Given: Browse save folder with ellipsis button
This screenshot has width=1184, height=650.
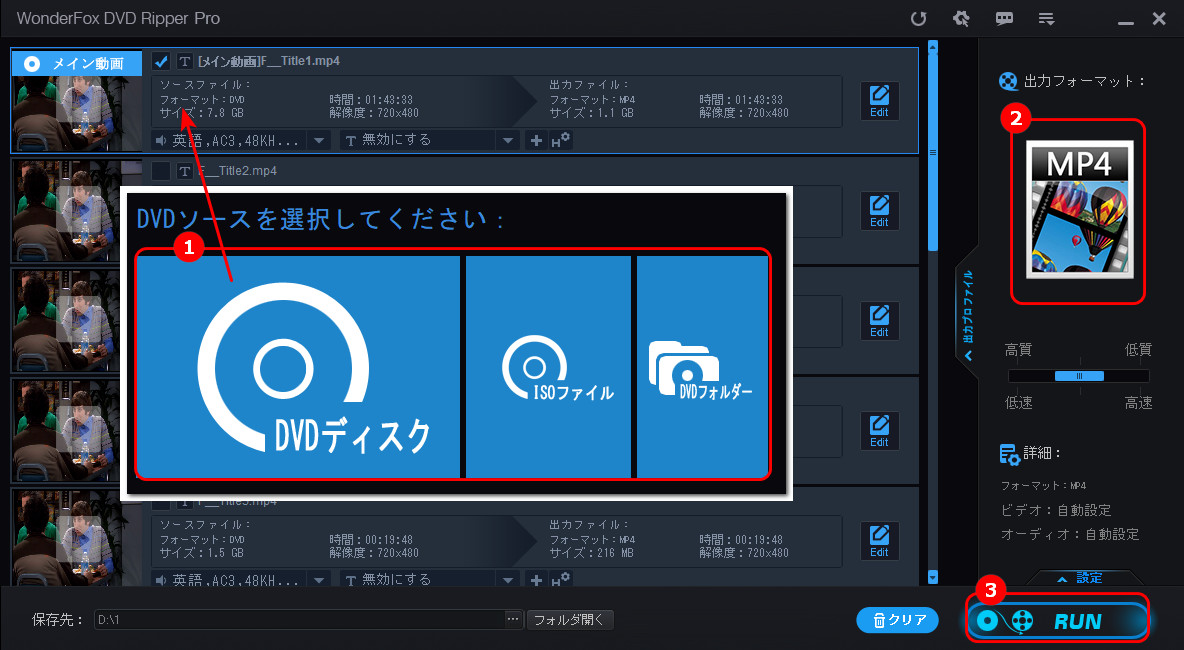Looking at the screenshot, I should point(513,620).
